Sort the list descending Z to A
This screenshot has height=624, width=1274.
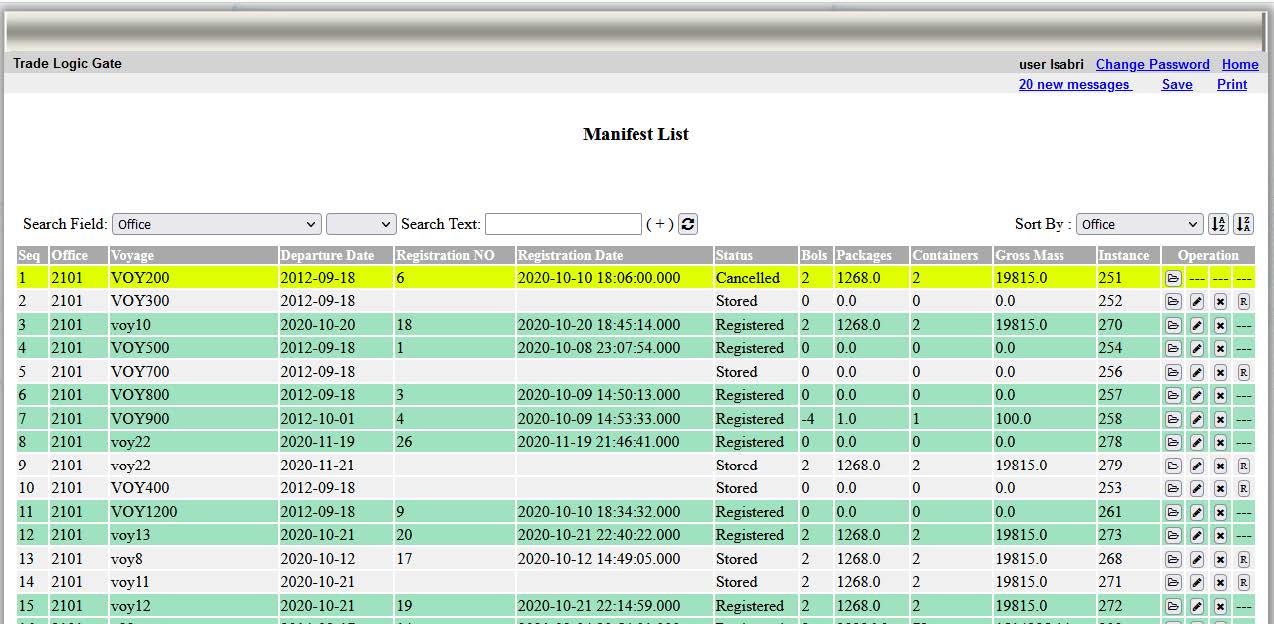1243,224
